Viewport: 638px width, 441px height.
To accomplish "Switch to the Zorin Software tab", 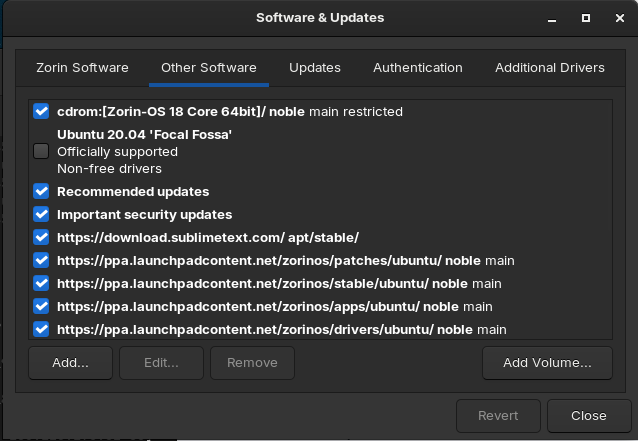I will (82, 68).
